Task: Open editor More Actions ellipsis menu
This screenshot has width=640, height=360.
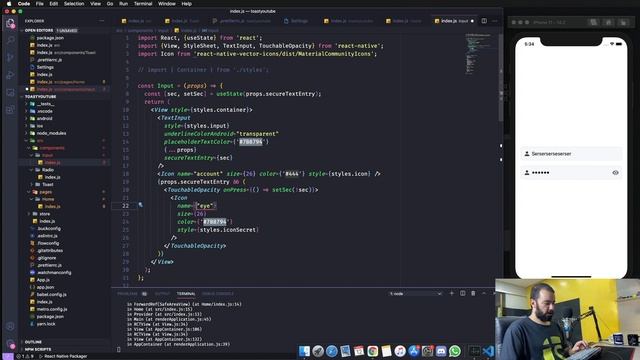Action: click(x=495, y=21)
